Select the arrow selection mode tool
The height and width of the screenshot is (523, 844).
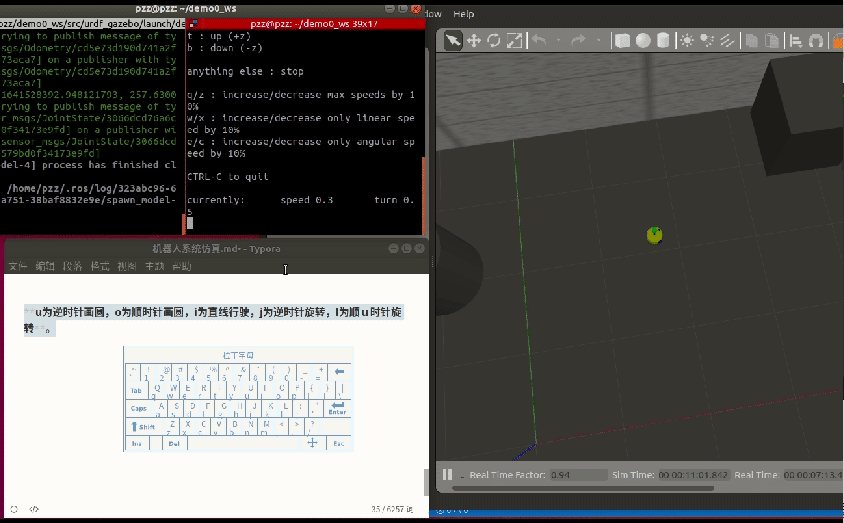[453, 40]
